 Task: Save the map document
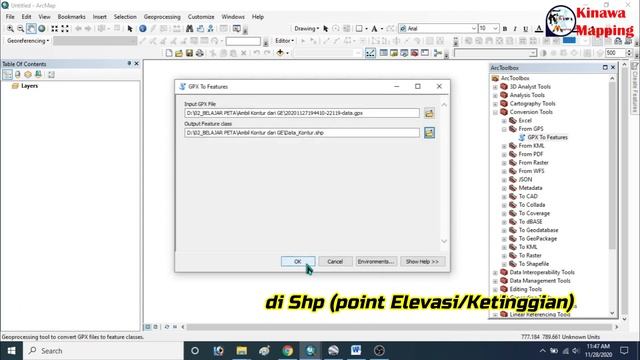(189, 53)
